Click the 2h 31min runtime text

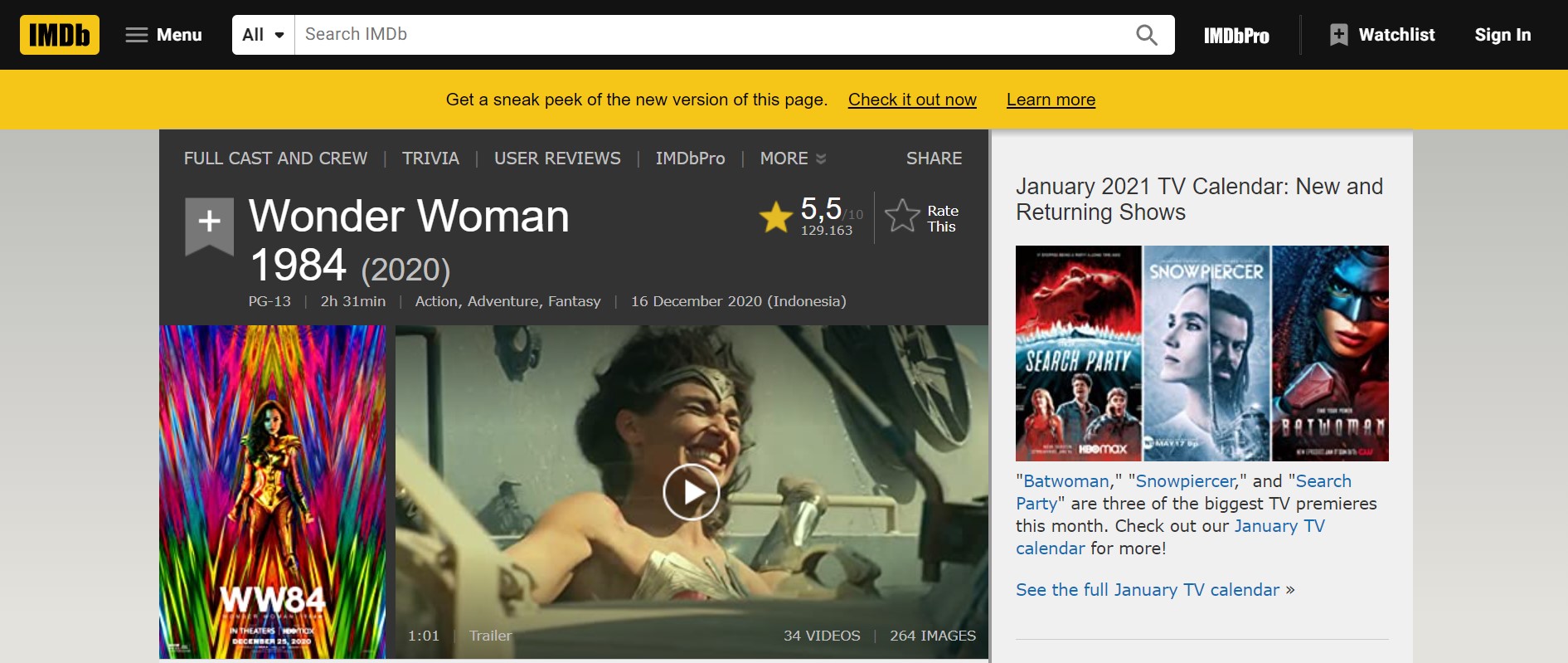[x=353, y=301]
